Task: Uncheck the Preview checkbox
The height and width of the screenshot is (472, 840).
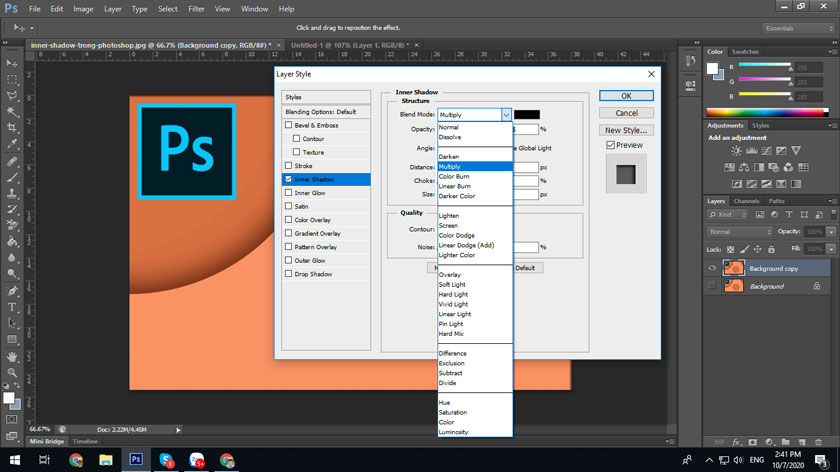Action: 610,145
